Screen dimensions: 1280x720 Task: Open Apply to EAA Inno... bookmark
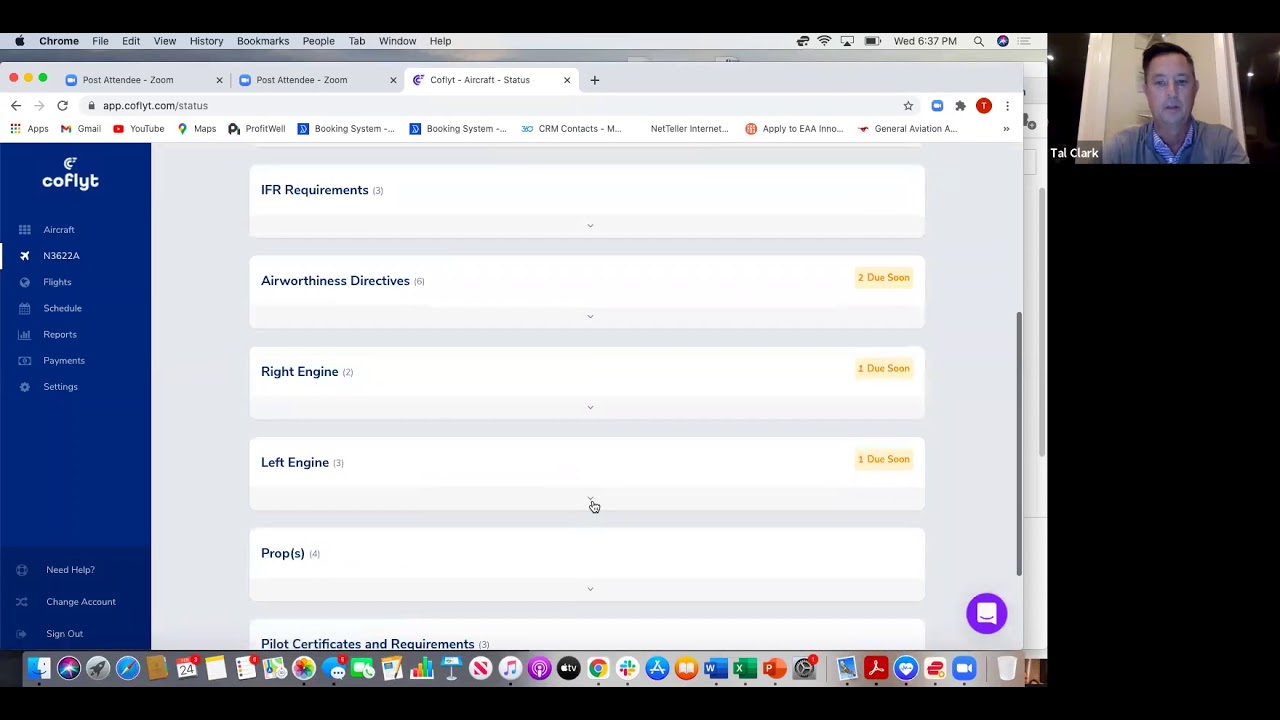coord(794,129)
